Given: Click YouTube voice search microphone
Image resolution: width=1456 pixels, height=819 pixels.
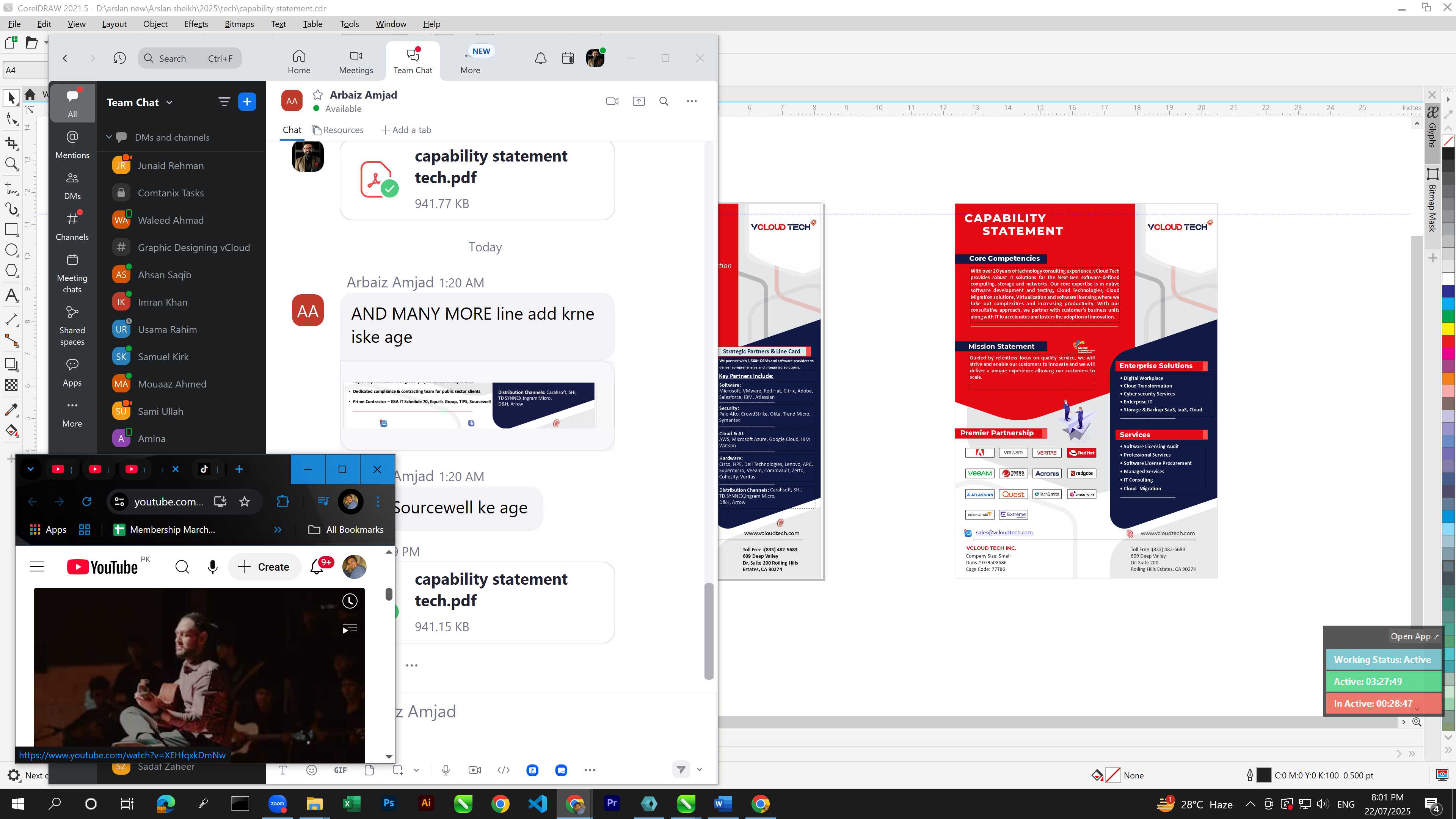Looking at the screenshot, I should (212, 567).
